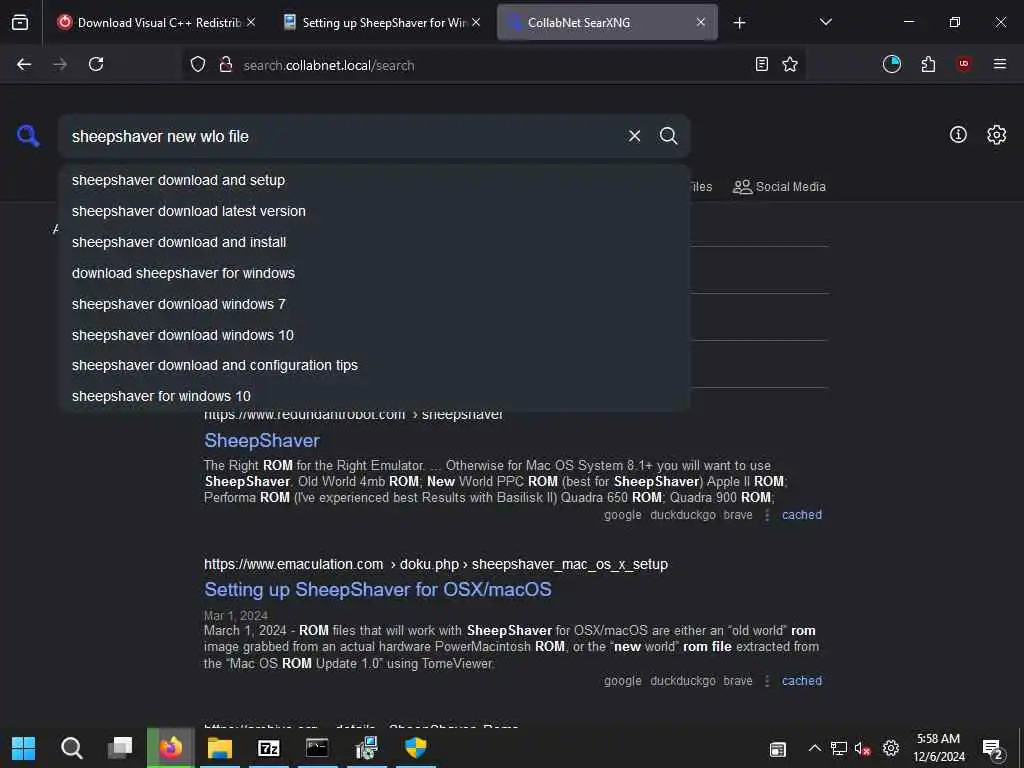
Task: Open the uBlock Origin extension icon
Action: click(964, 64)
